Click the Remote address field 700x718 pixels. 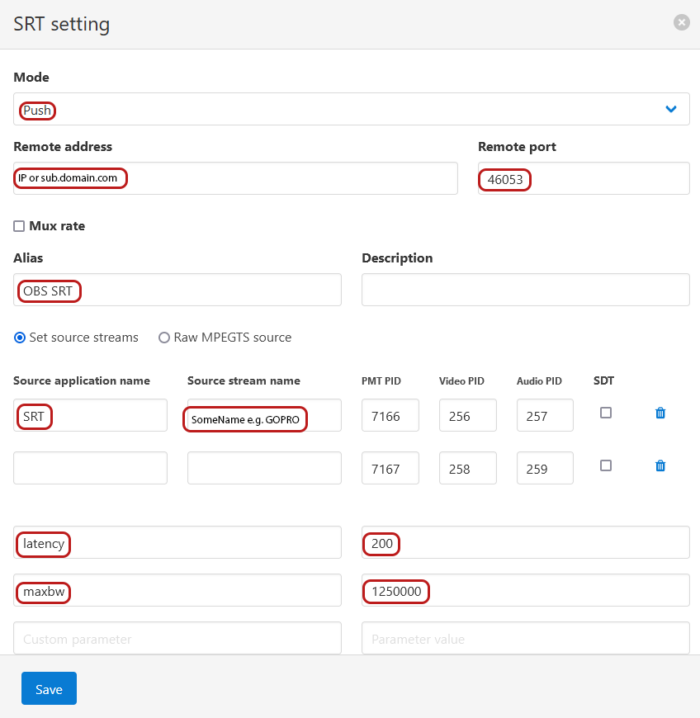[235, 178]
